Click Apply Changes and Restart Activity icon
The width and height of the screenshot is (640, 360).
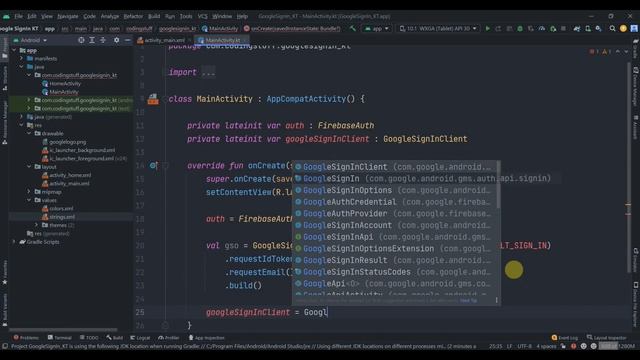[498, 29]
